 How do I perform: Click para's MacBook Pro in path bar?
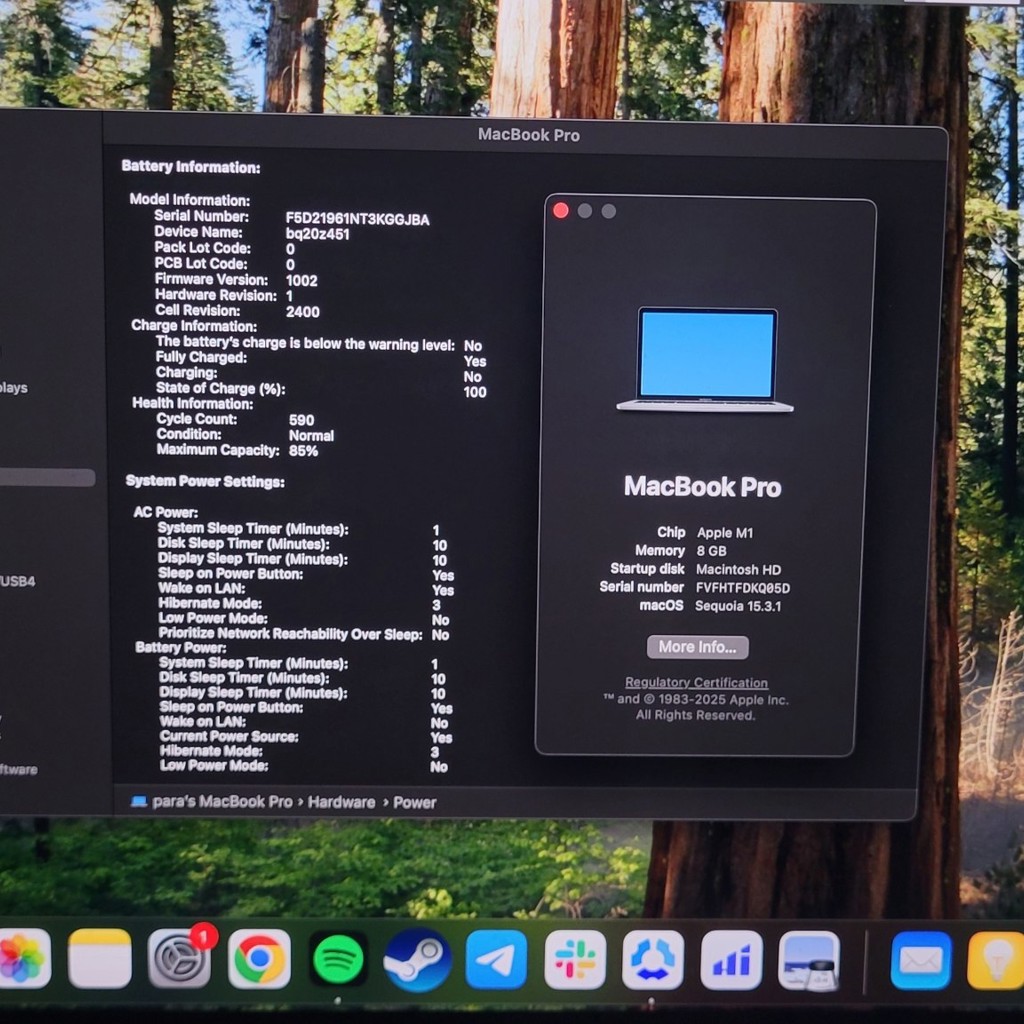[x=222, y=802]
